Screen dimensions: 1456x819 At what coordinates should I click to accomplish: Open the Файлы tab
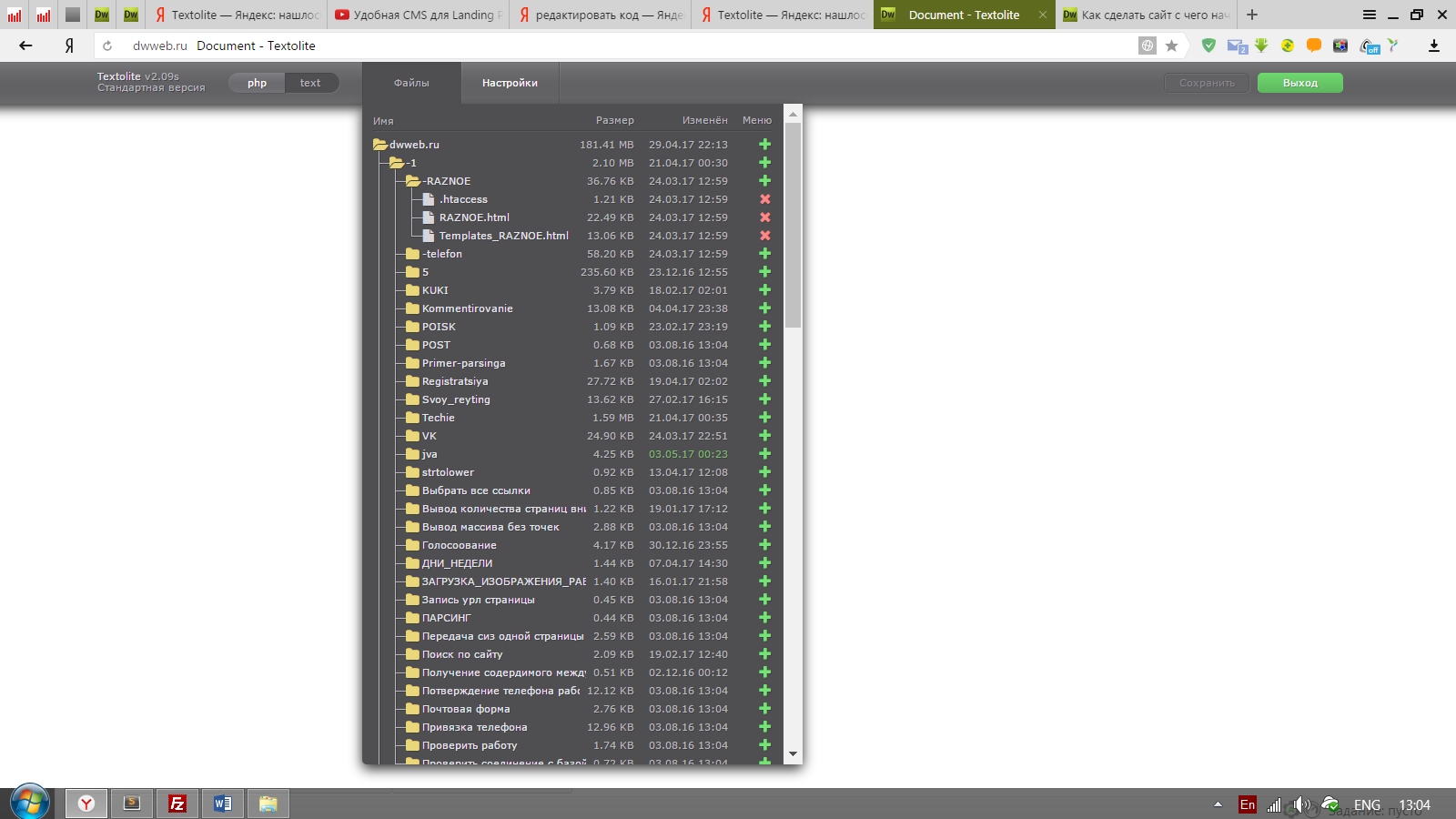pyautogui.click(x=411, y=83)
